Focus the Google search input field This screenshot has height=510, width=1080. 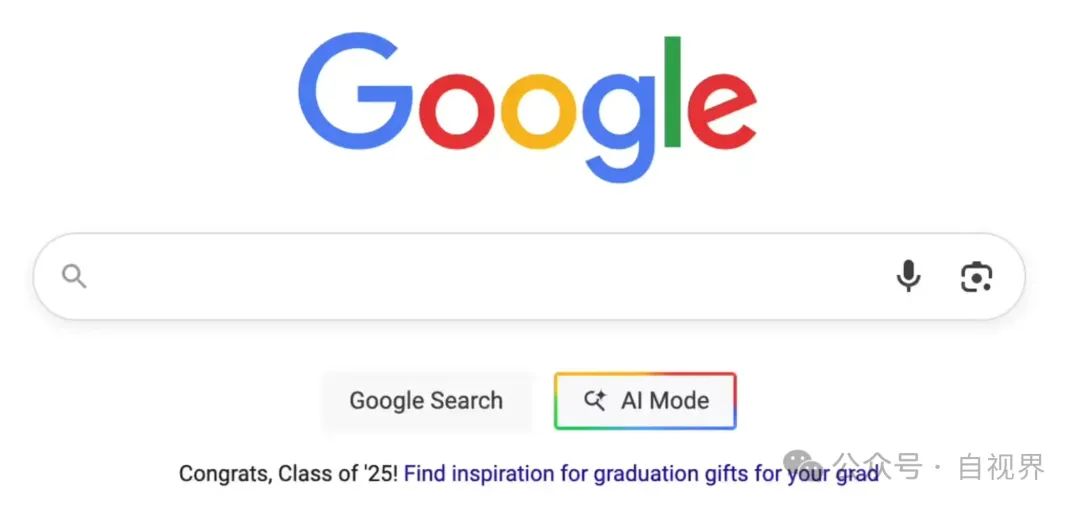pos(480,277)
